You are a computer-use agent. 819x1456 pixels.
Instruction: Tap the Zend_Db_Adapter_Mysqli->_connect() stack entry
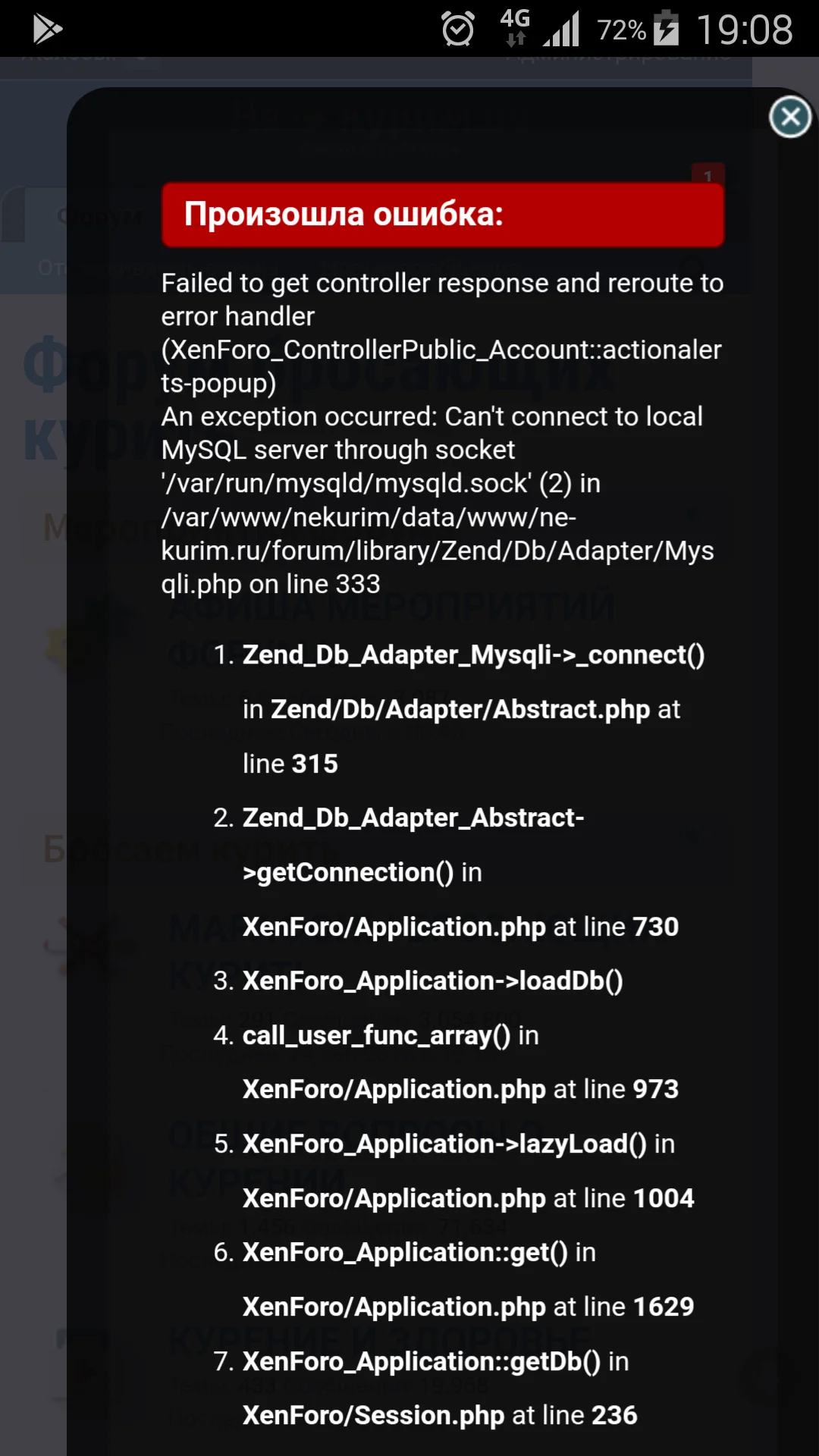(472, 654)
